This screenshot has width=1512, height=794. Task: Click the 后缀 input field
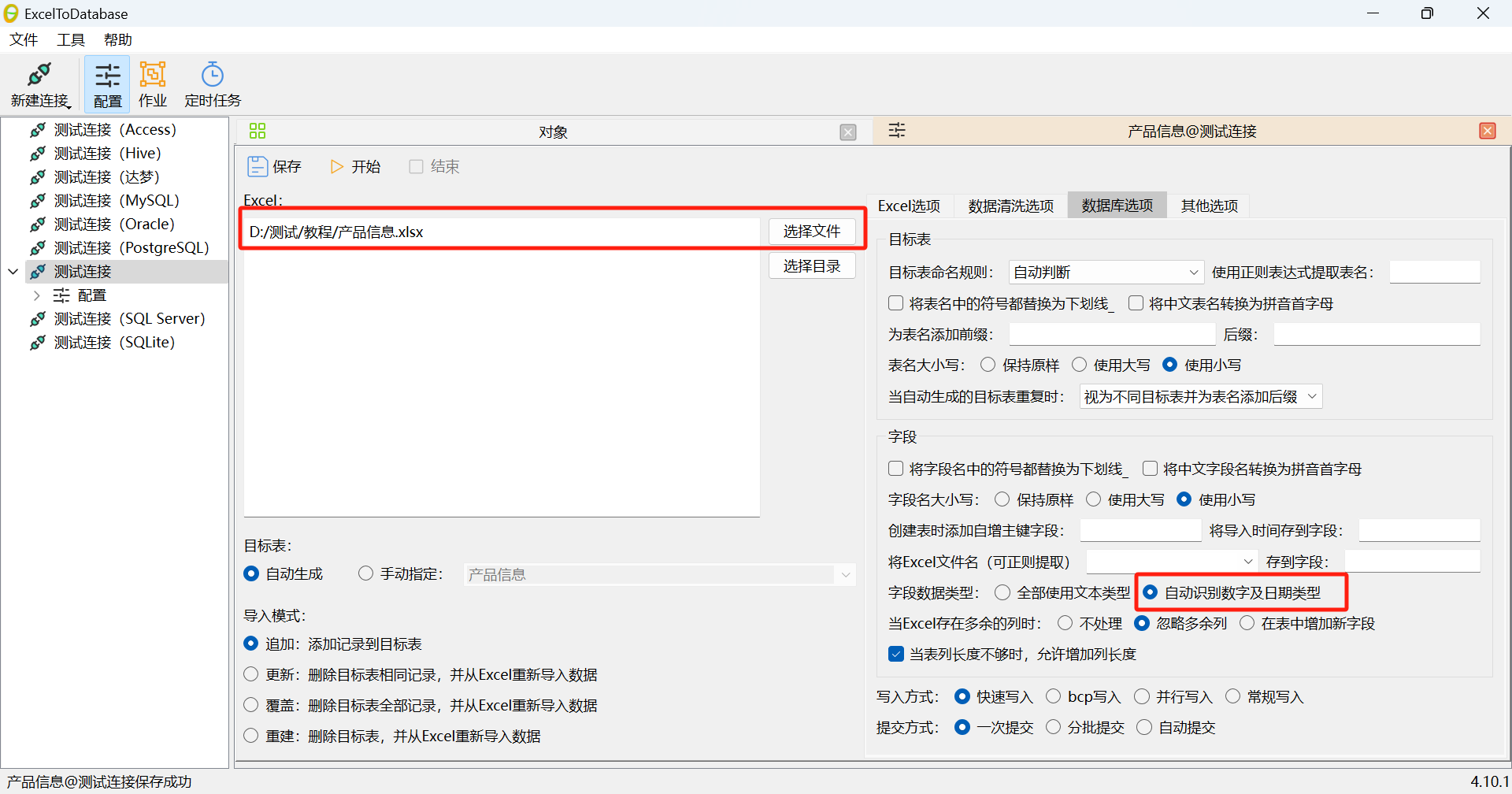1377,334
